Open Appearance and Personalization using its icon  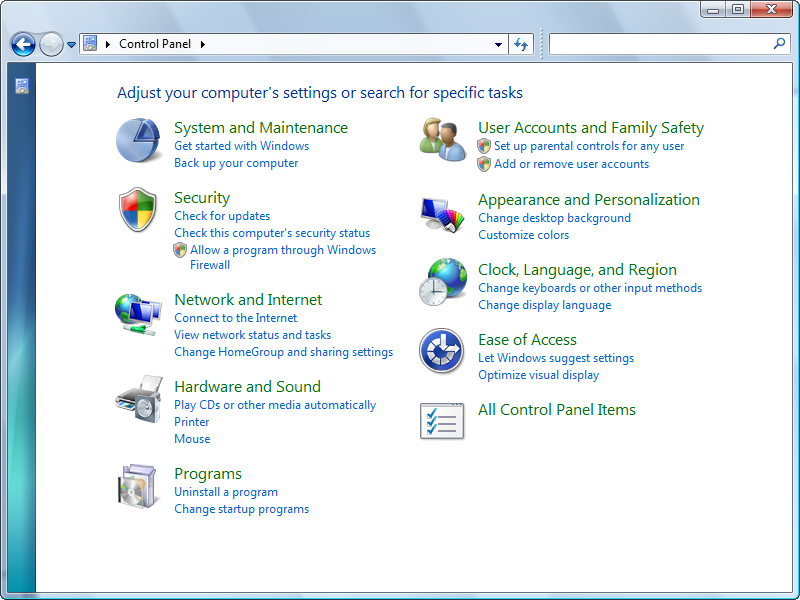441,213
